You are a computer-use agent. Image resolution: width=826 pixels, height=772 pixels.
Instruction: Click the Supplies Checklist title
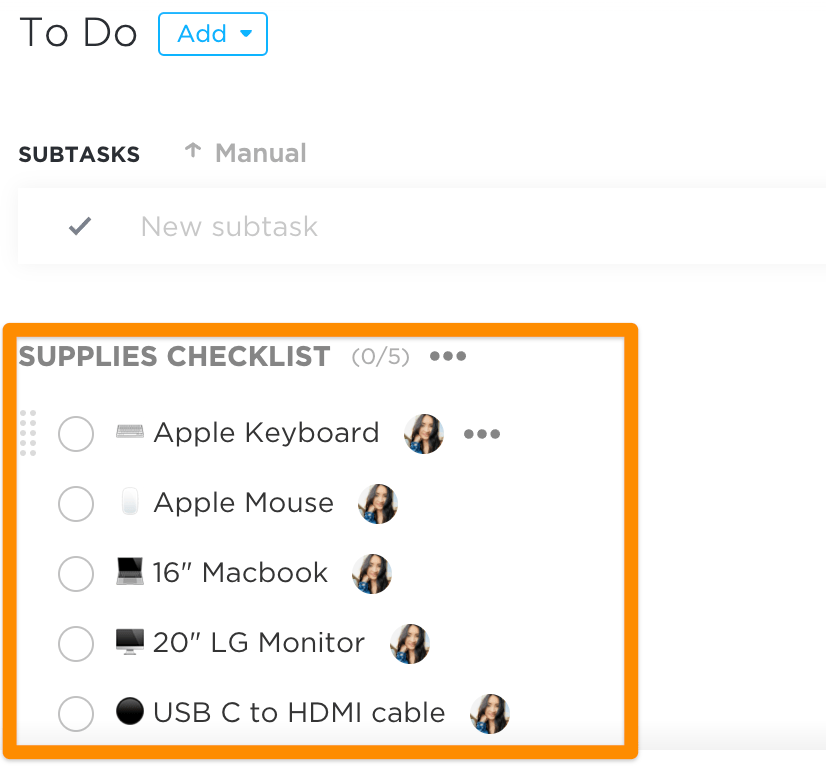(174, 357)
